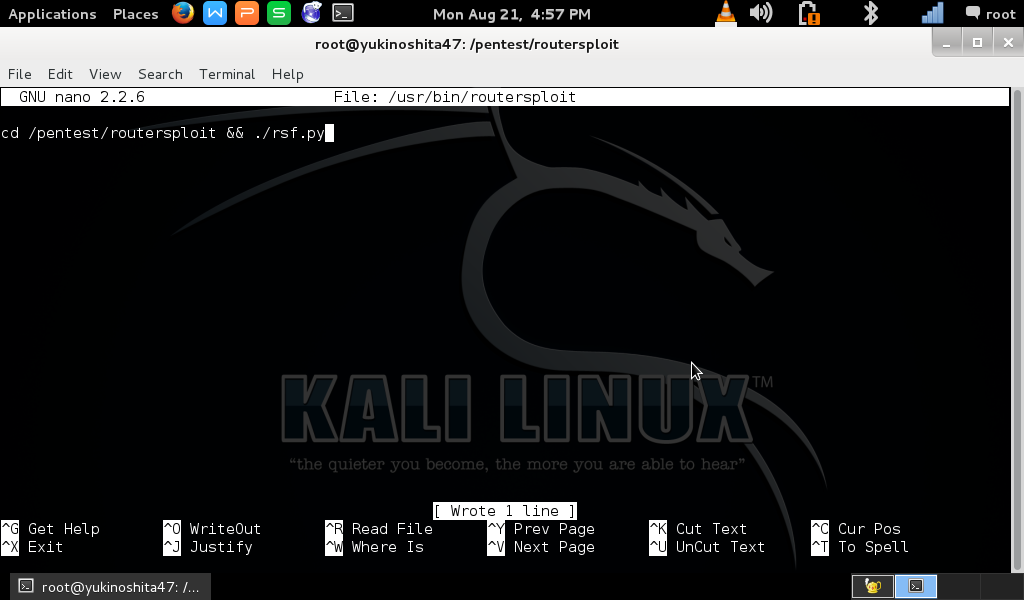Image resolution: width=1024 pixels, height=600 pixels.
Task: Open the terminal View menu
Action: tap(105, 74)
